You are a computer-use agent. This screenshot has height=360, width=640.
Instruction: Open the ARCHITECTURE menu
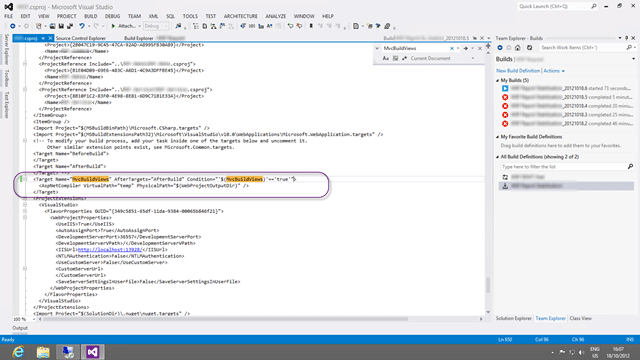pos(241,16)
